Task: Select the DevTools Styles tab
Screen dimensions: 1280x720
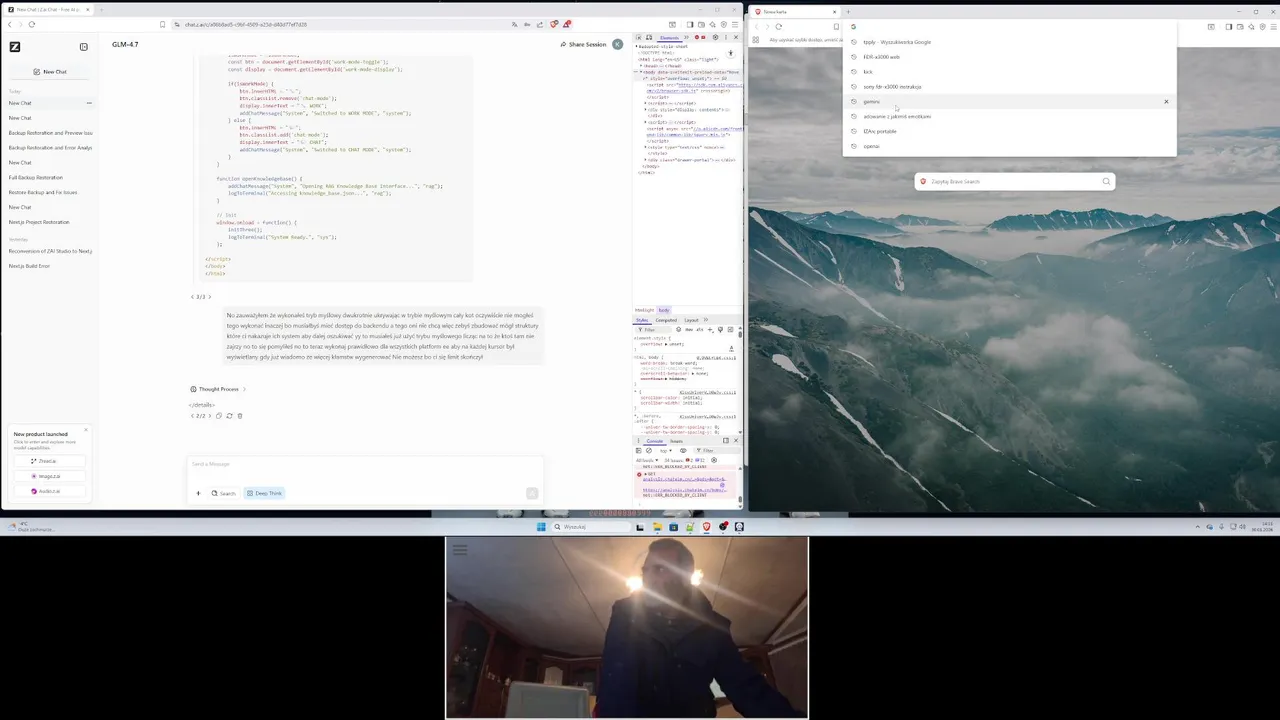Action: pos(642,320)
